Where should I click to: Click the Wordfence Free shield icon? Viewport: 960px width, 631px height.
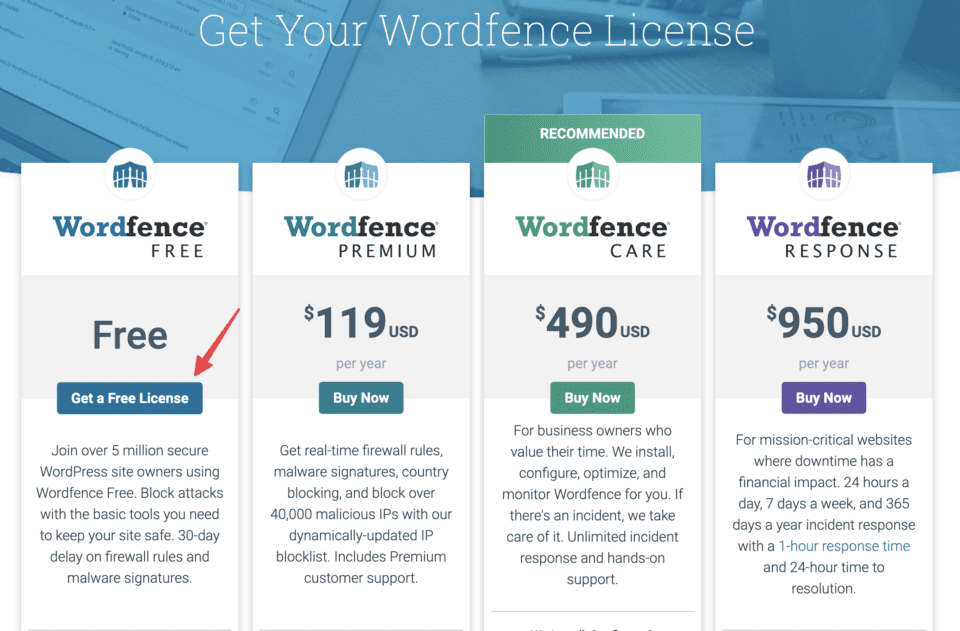129,176
